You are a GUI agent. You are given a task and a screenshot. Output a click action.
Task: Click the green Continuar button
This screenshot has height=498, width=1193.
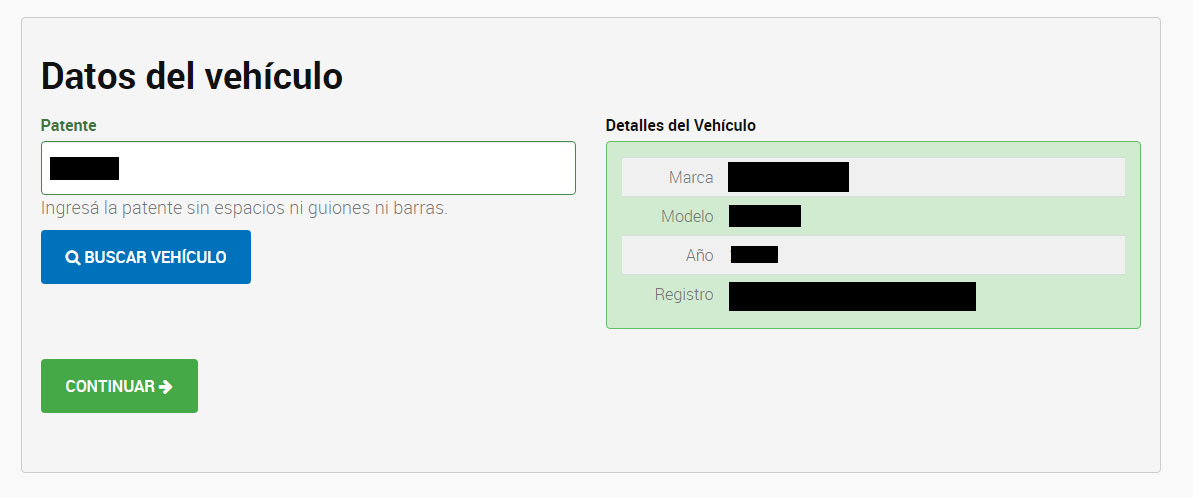click(119, 386)
